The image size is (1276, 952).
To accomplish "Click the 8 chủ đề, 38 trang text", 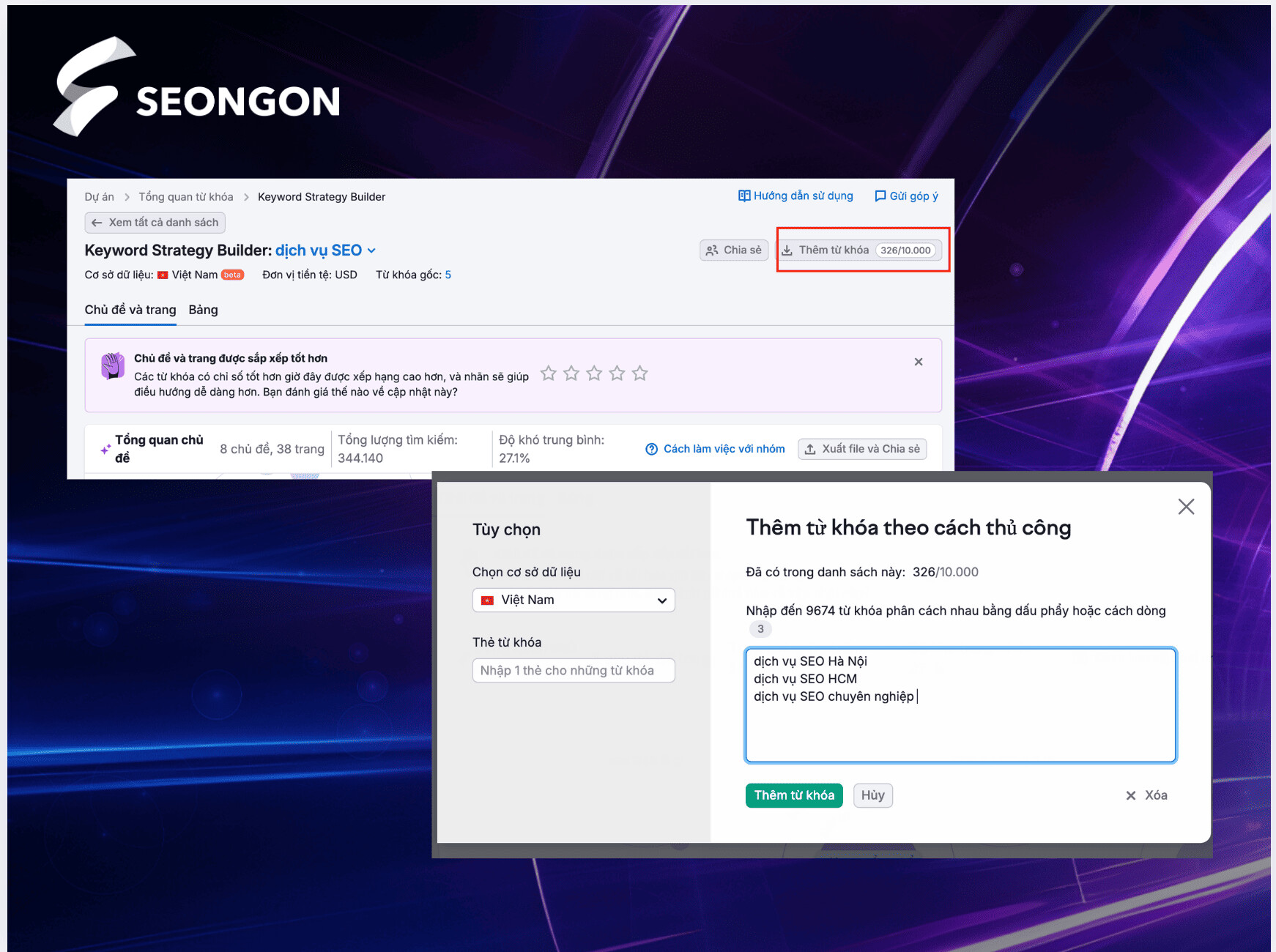I will point(272,449).
